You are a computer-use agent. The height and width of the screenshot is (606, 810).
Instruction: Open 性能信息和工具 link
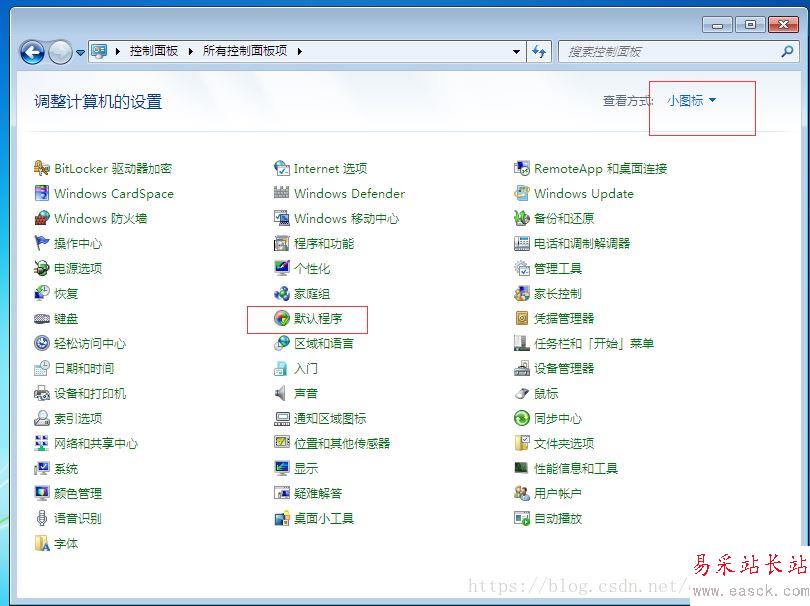coord(576,469)
